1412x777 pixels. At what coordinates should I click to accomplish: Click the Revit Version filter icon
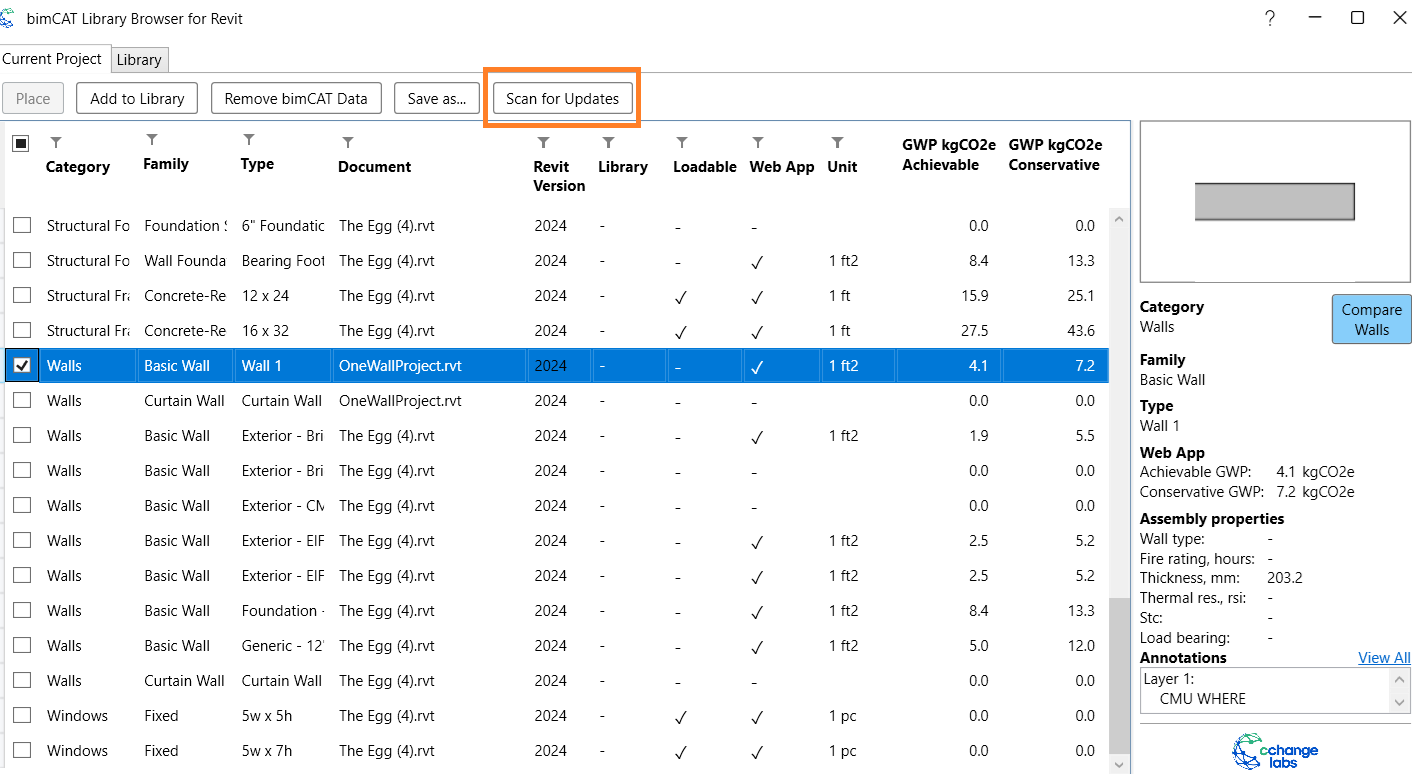coord(543,142)
